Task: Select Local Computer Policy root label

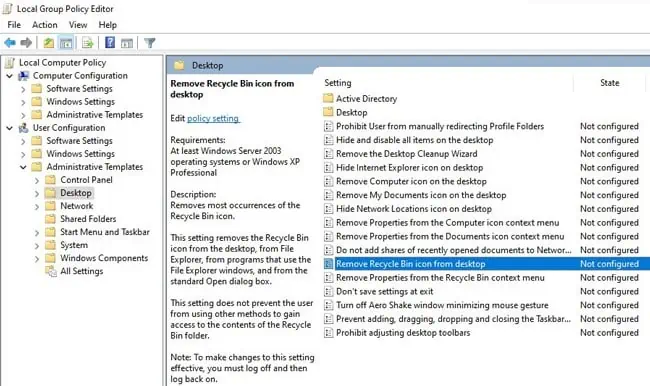Action: tap(63, 63)
